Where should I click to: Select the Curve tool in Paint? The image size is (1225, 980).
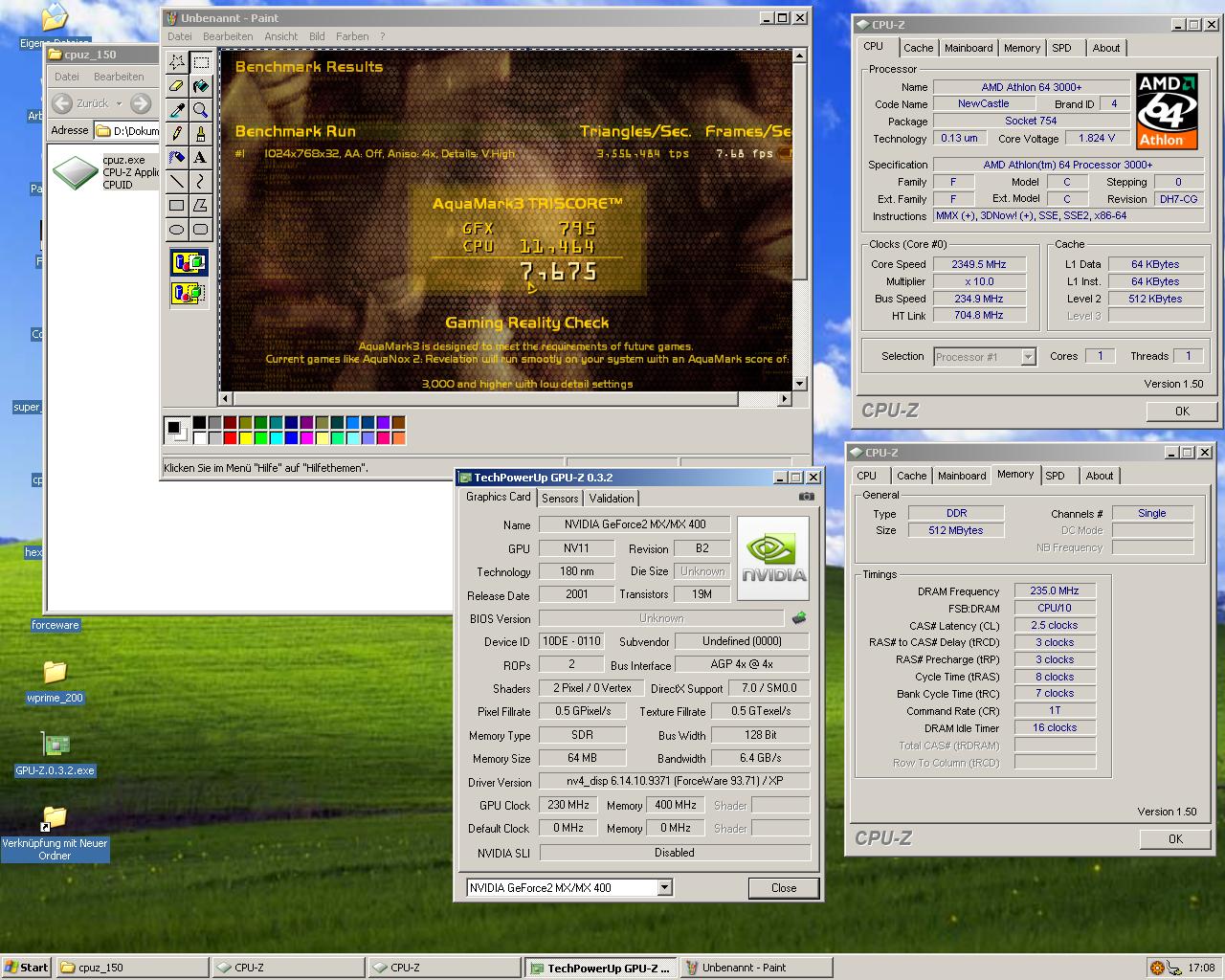click(x=200, y=181)
